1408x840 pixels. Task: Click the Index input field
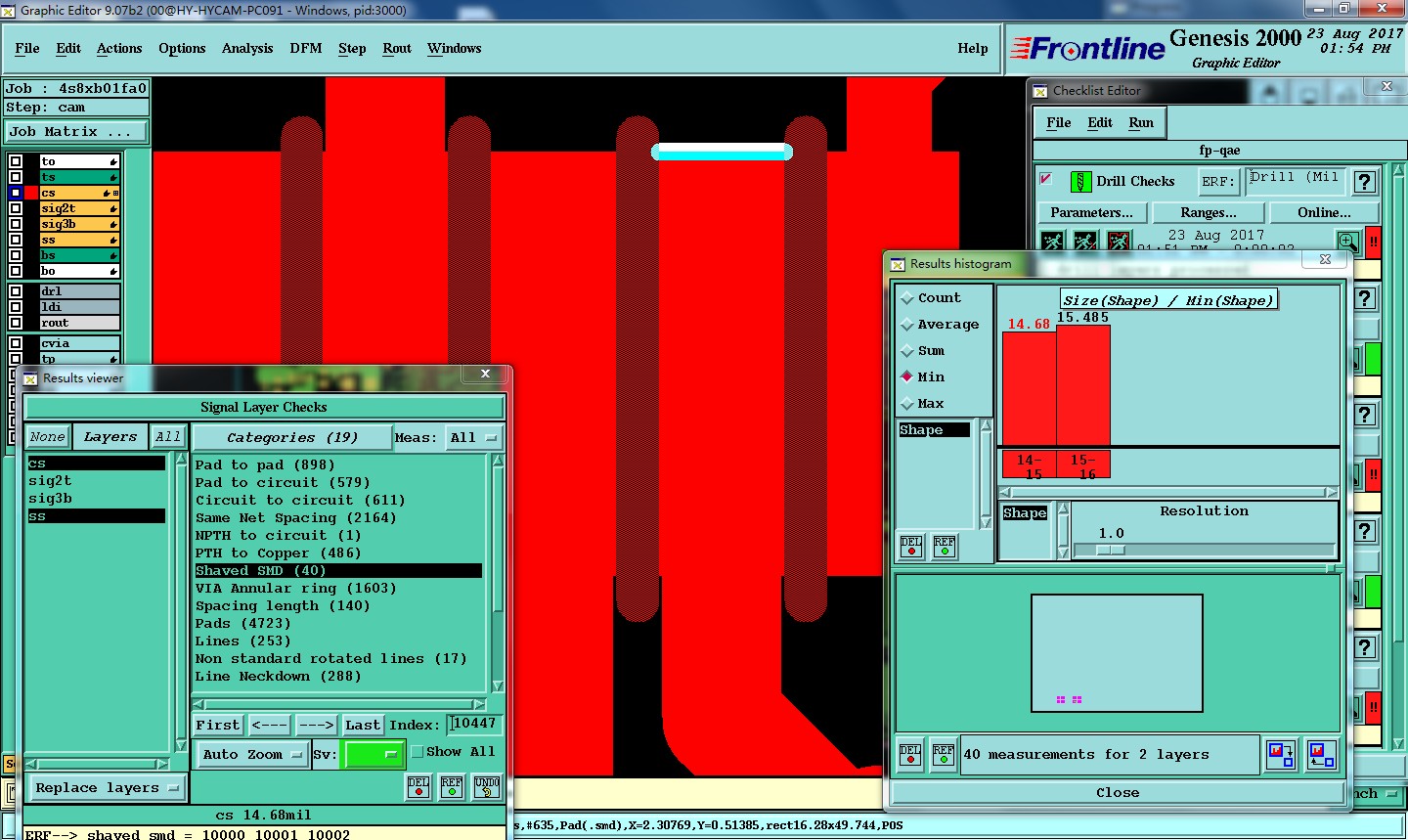point(475,724)
